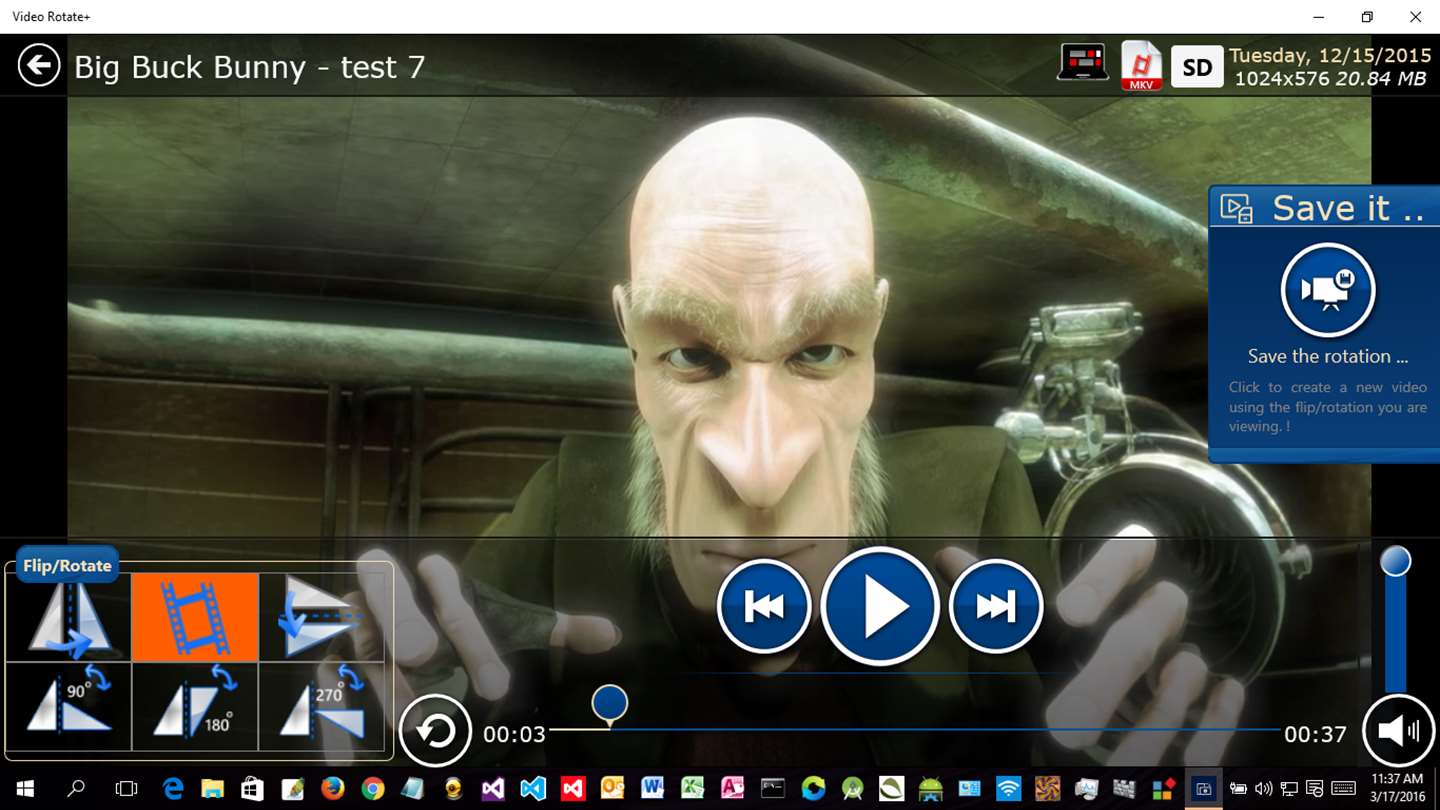Click the Flip/Rotate panel label

67,565
